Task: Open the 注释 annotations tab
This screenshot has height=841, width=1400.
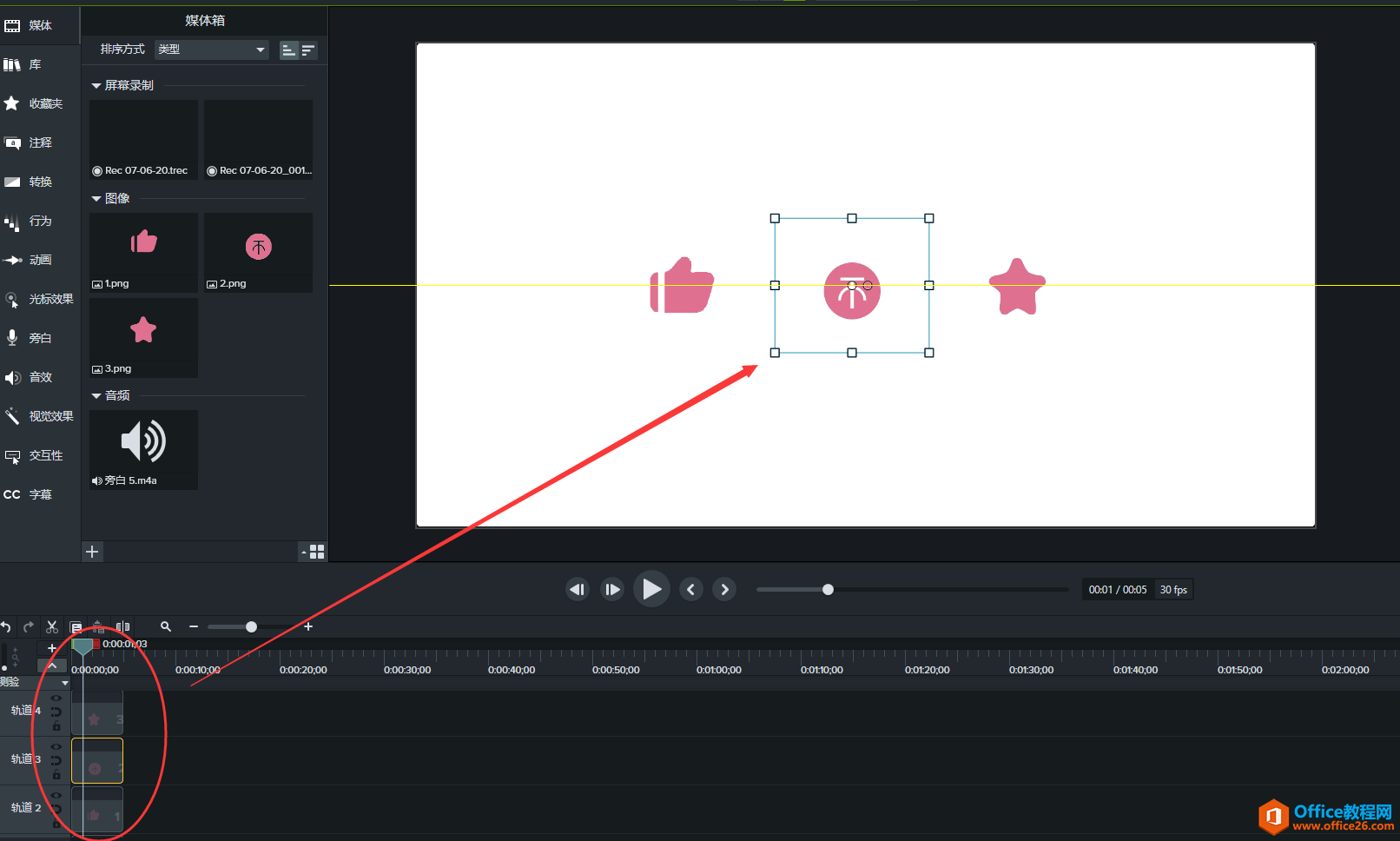Action: coord(40,142)
